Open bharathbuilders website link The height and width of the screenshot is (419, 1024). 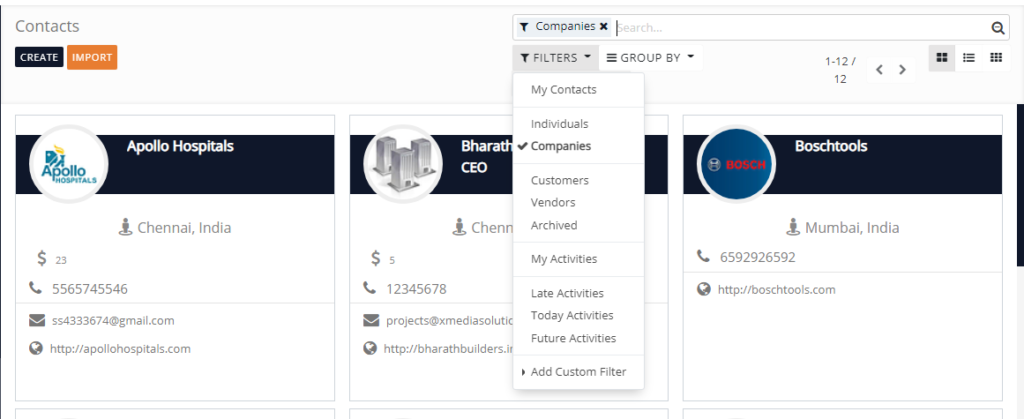point(449,349)
